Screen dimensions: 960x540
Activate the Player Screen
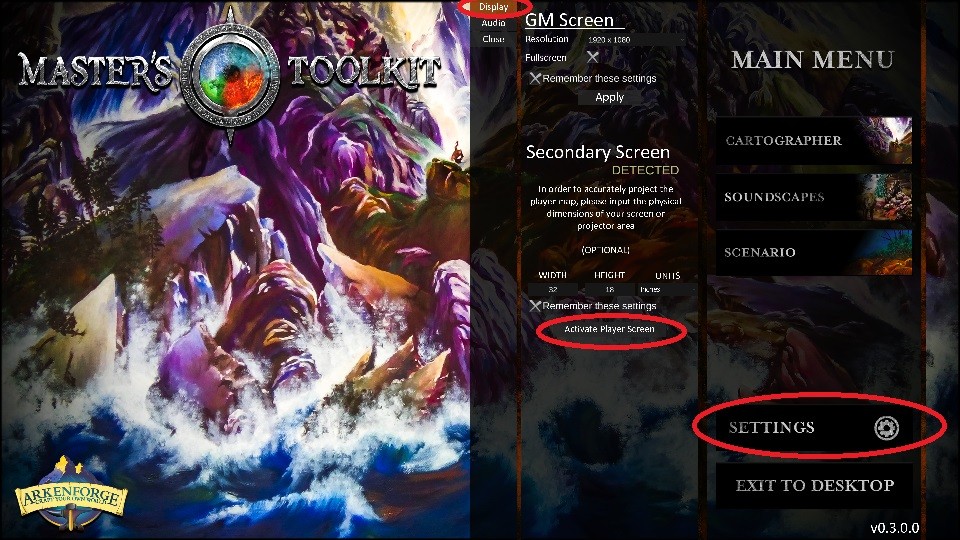point(609,329)
